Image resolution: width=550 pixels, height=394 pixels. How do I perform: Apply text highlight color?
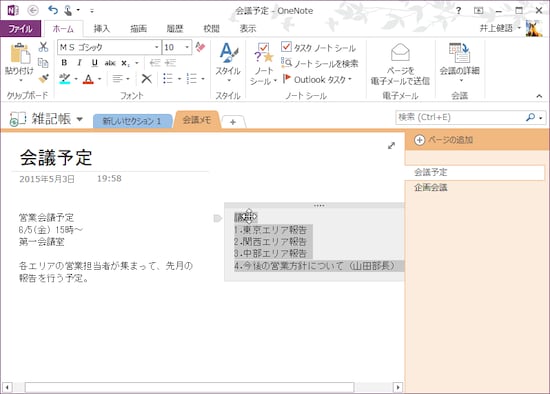(65, 79)
